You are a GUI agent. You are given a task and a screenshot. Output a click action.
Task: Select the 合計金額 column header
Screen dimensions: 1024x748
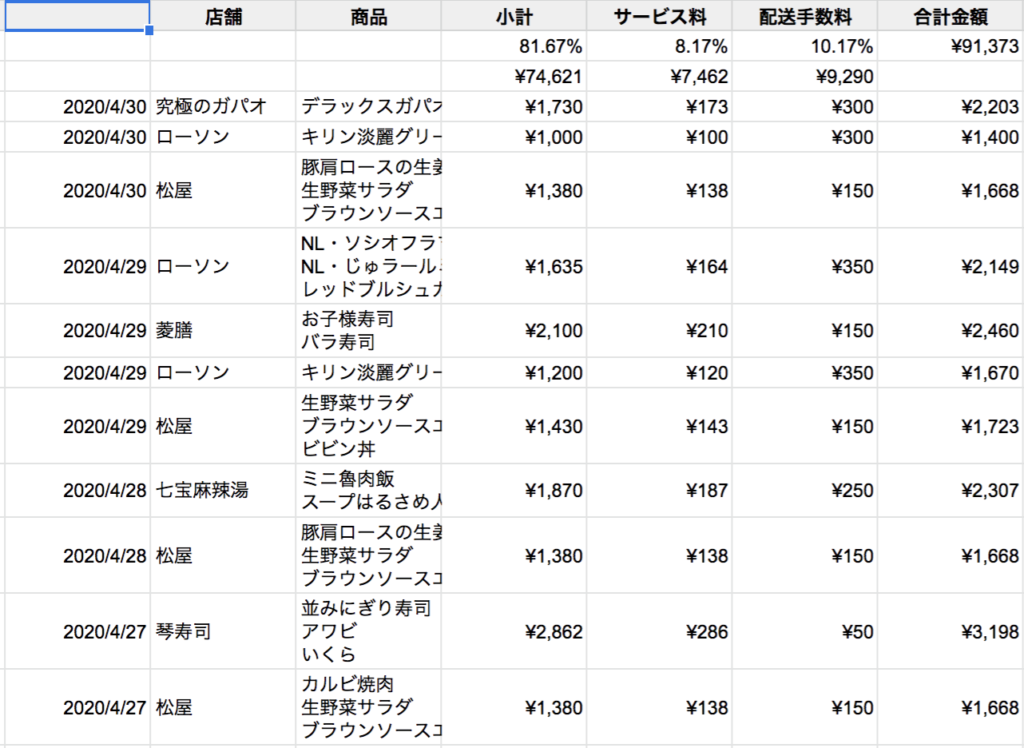[x=951, y=16]
